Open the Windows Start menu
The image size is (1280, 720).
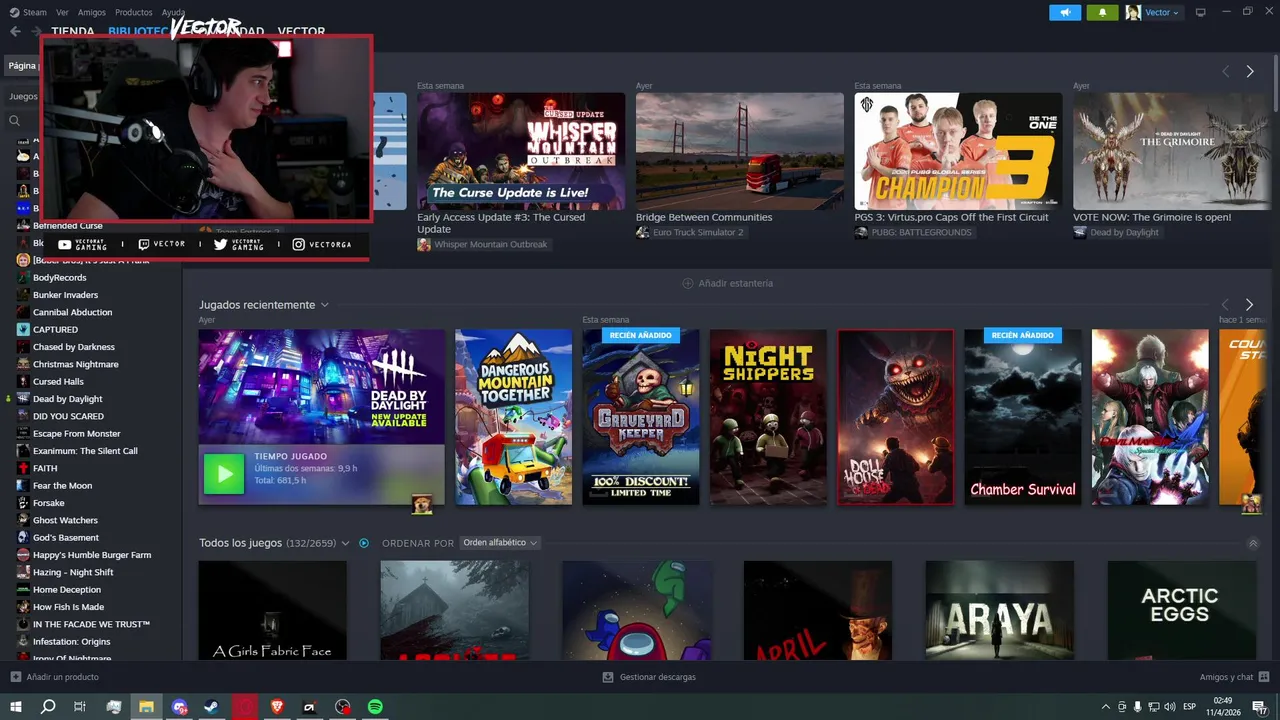pyautogui.click(x=15, y=707)
